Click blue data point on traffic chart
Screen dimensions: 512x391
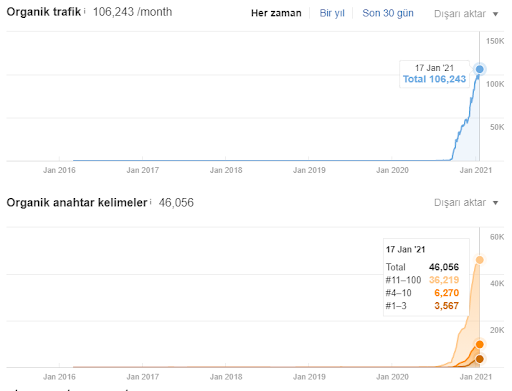[x=479, y=69]
